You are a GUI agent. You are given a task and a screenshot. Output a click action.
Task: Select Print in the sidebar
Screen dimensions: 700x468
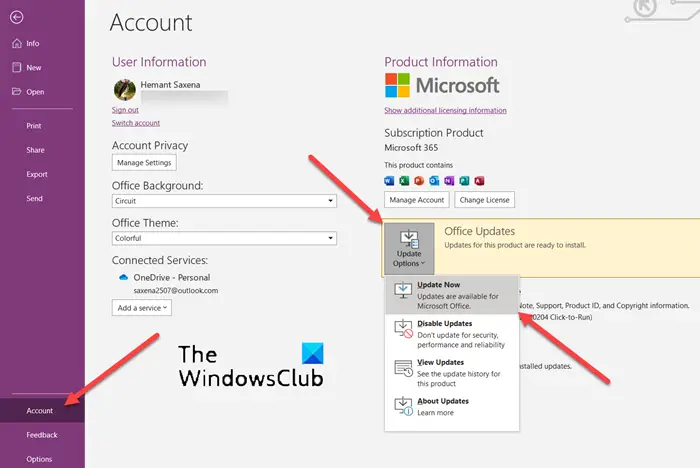click(42, 126)
